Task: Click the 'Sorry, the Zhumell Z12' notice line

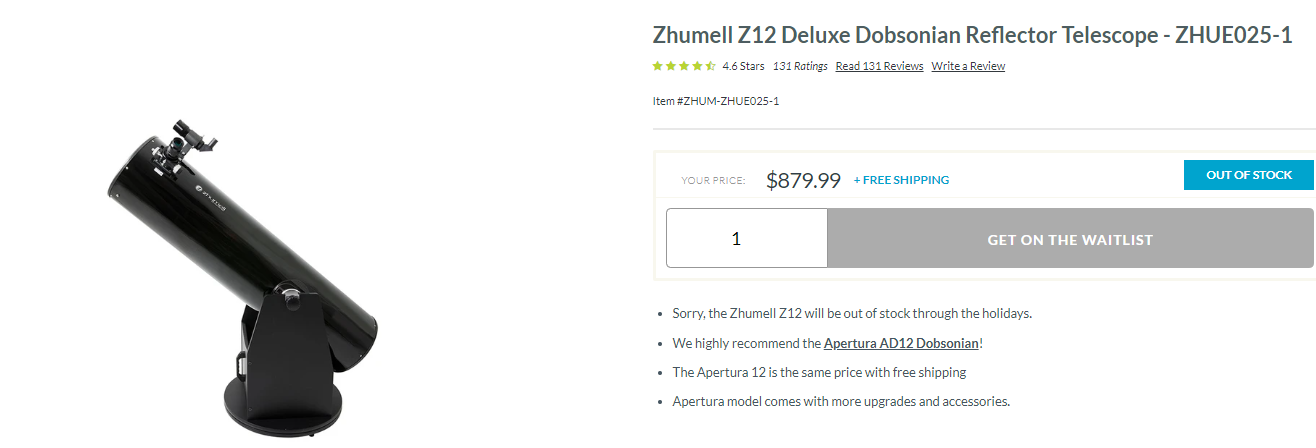Action: pos(851,313)
